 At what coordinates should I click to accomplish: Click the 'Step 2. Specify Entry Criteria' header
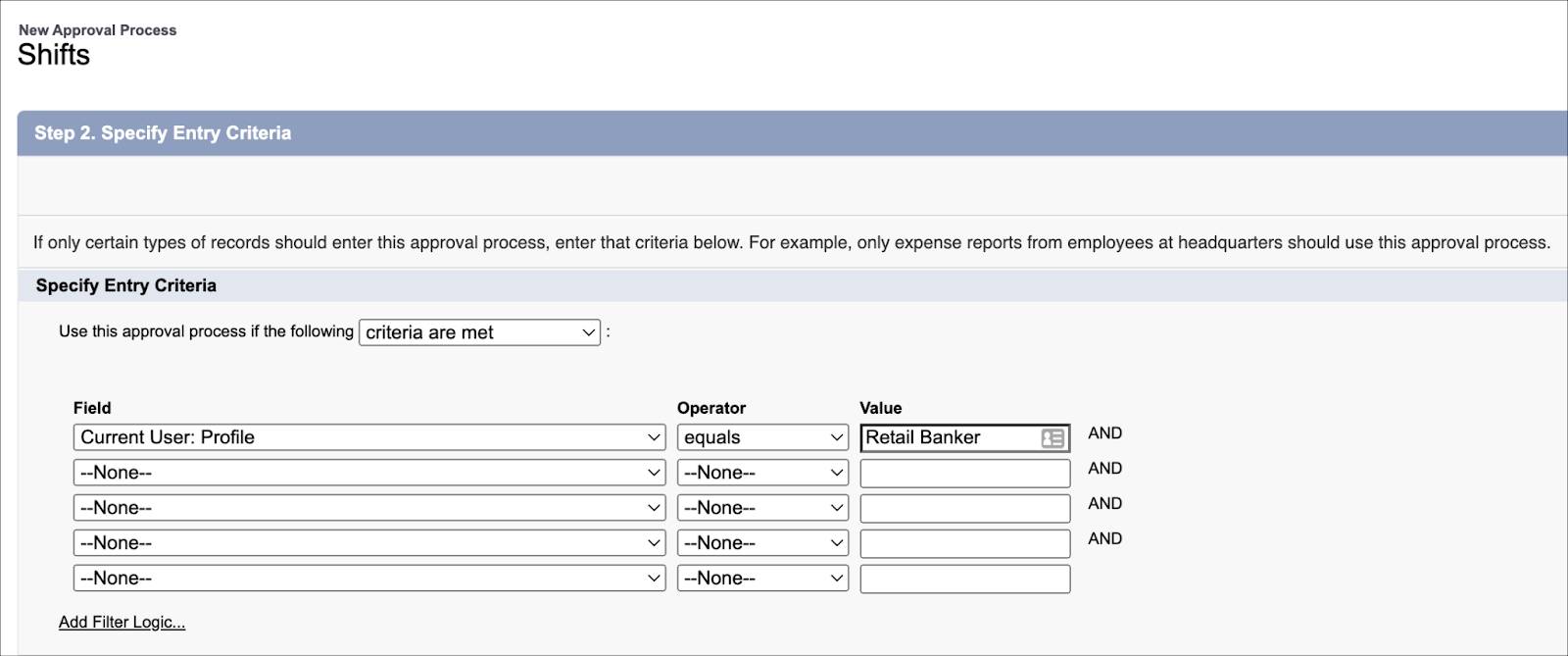coord(163,132)
